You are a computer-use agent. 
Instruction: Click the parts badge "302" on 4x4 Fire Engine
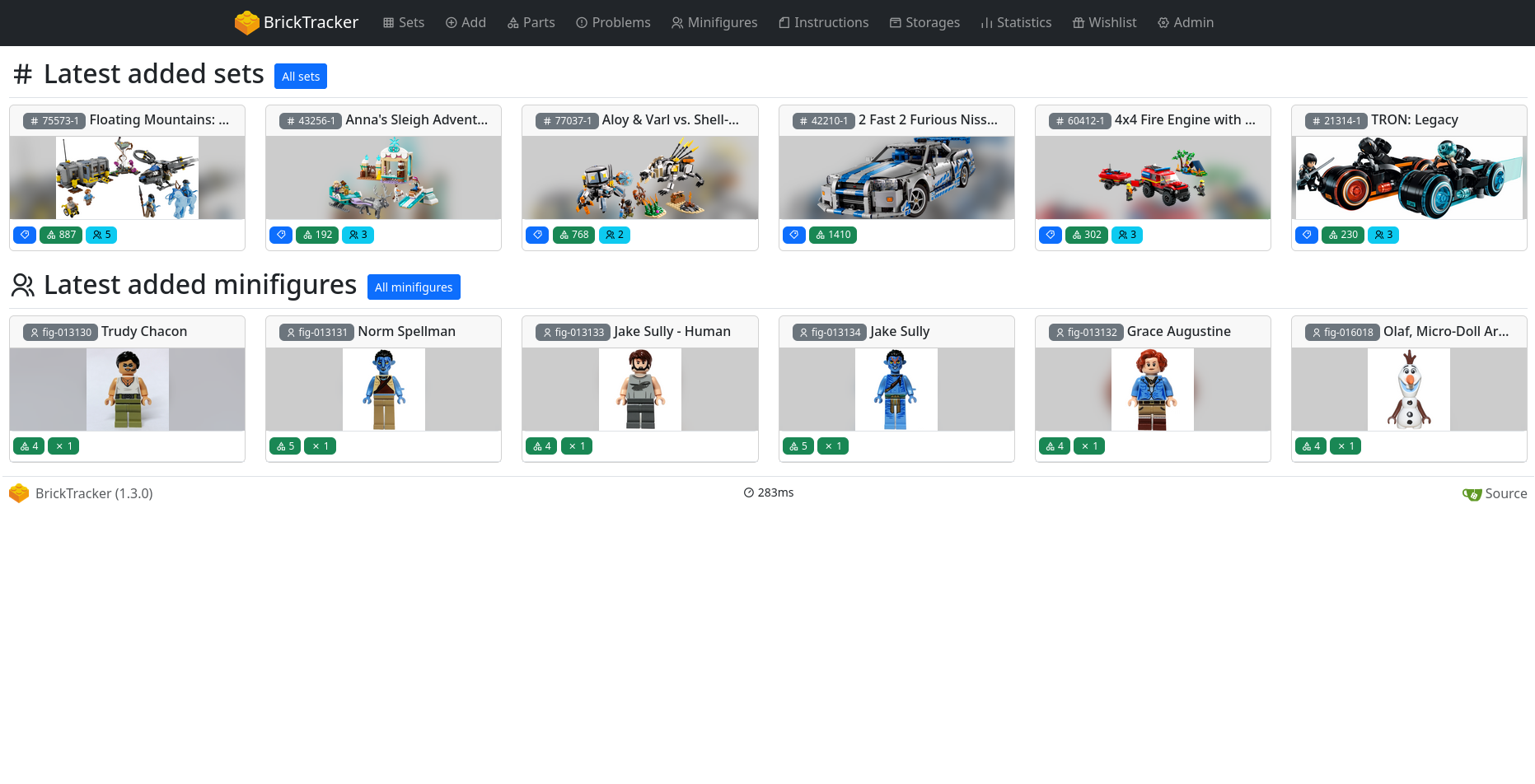[x=1086, y=235]
